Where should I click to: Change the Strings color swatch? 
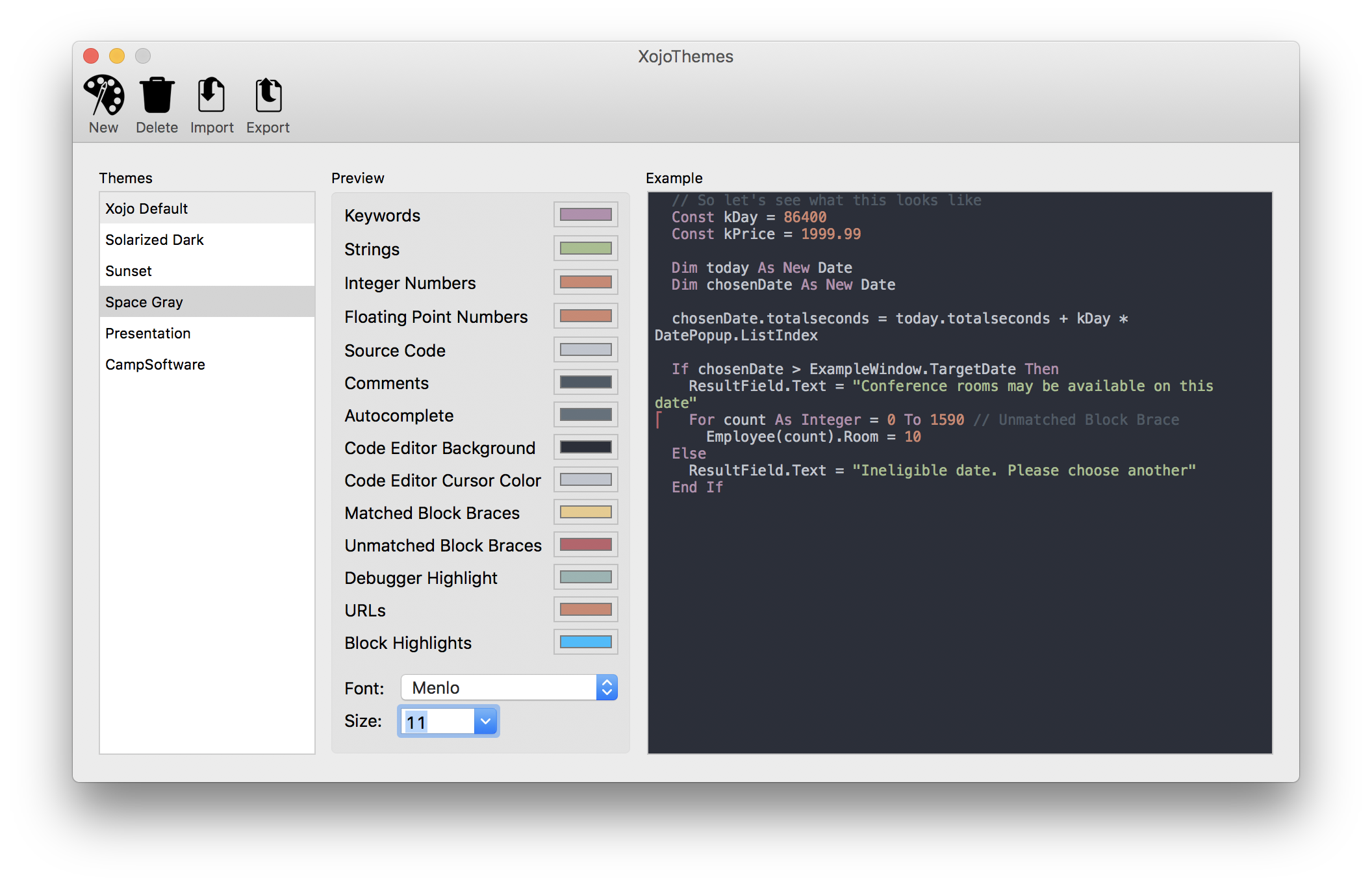pyautogui.click(x=585, y=248)
